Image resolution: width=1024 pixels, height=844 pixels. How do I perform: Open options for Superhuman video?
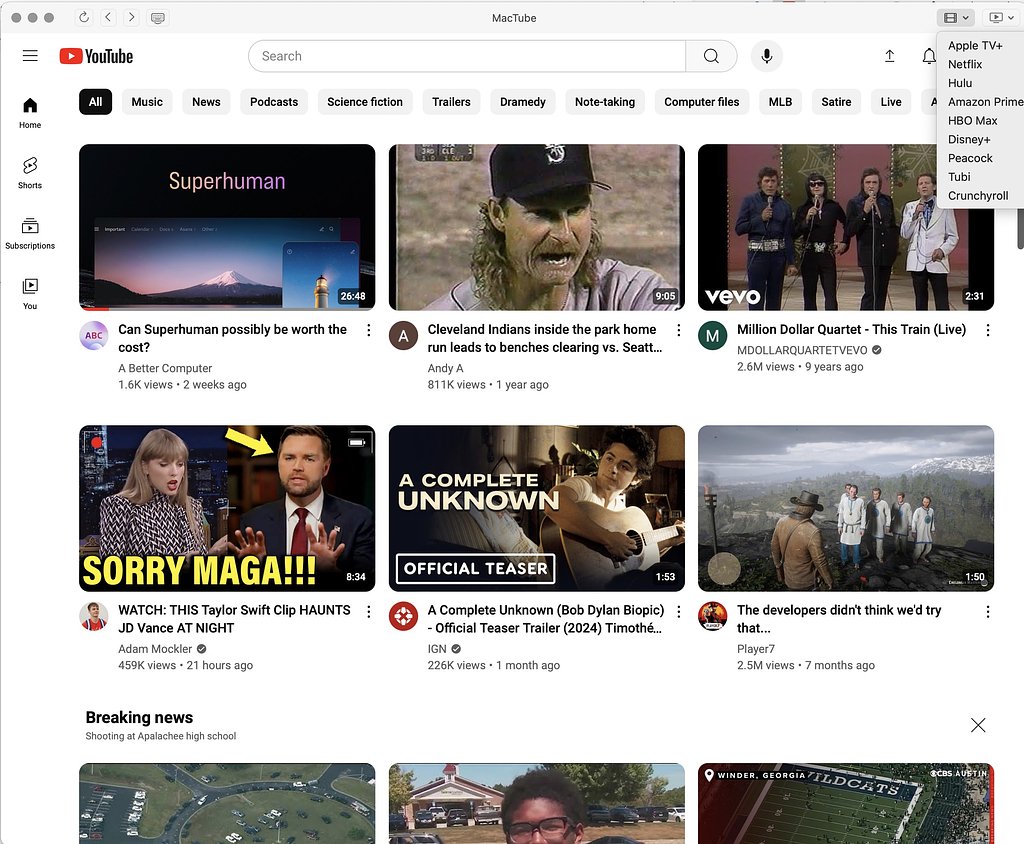tap(369, 330)
